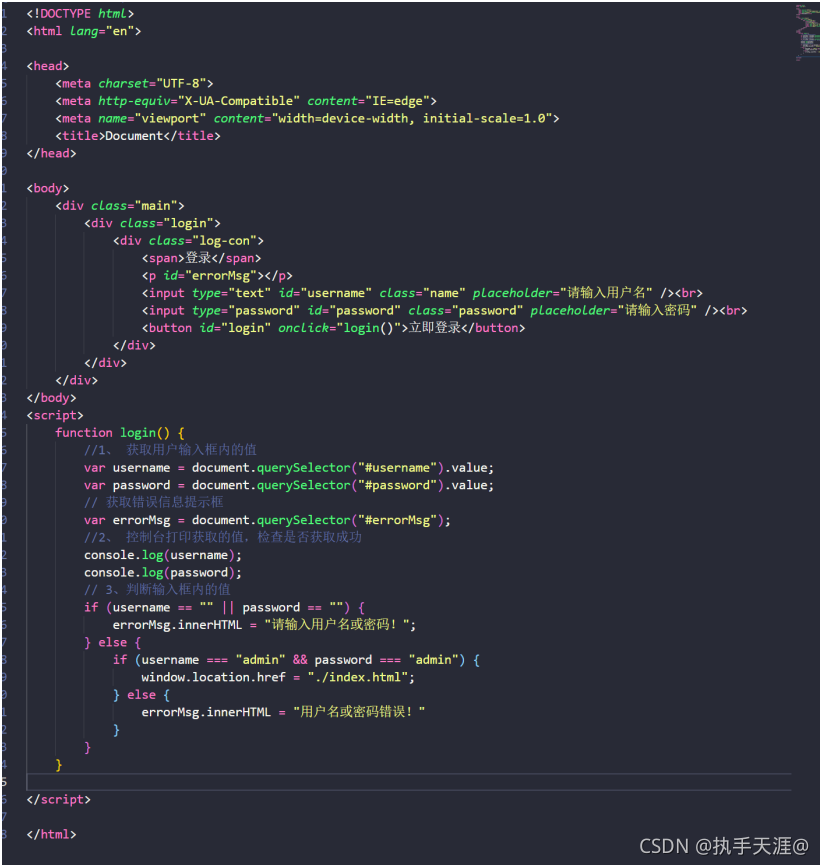Click the type="password" attribute

246,311
